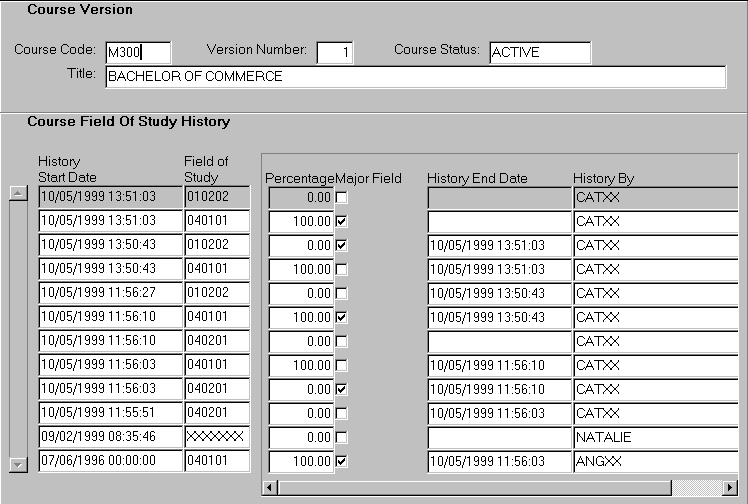Viewport: 748px width, 504px height.
Task: Select History By field containing ANGXX
Action: (x=655, y=461)
